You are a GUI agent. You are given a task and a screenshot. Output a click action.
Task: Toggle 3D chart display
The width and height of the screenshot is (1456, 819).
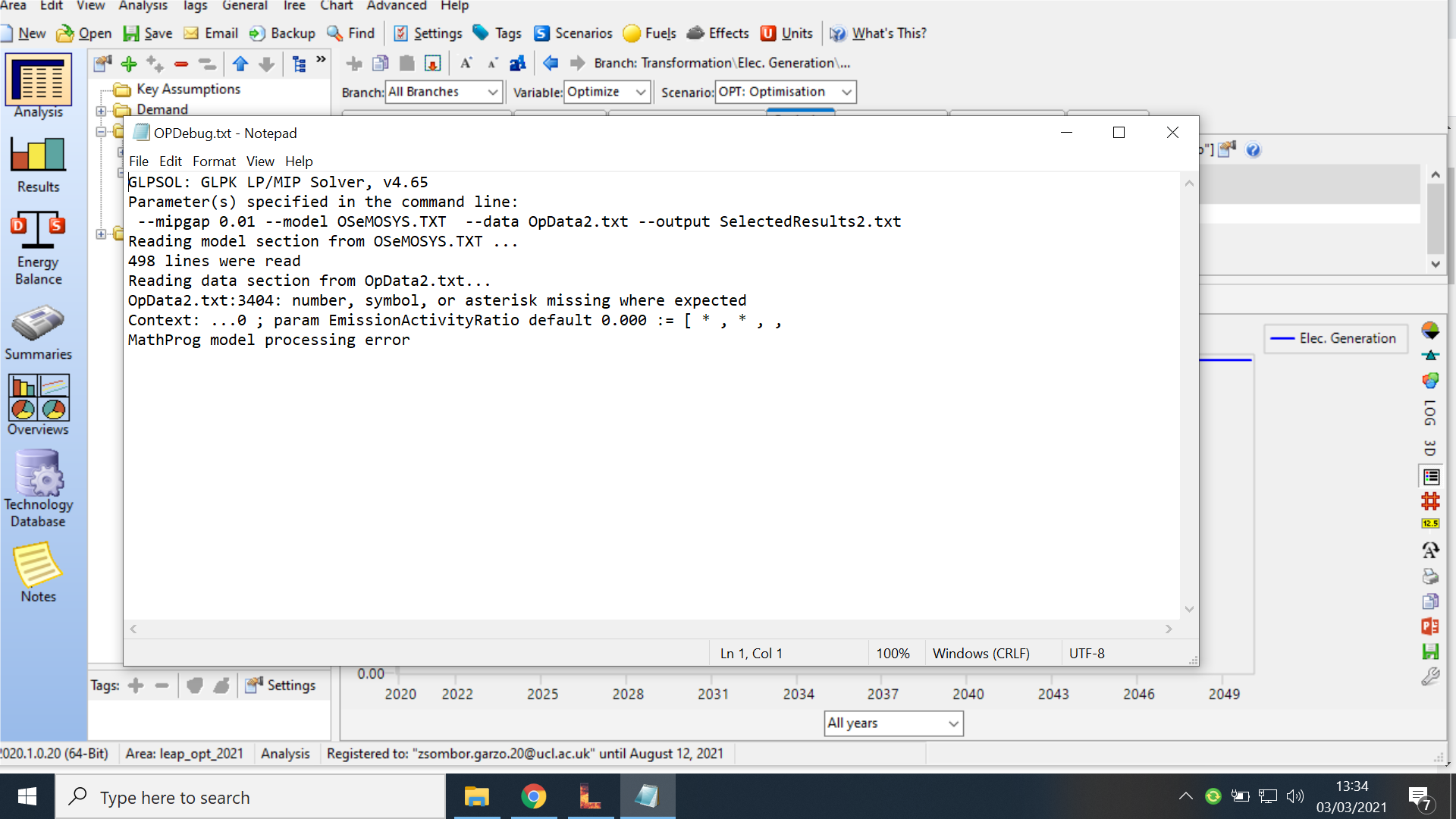click(x=1430, y=448)
